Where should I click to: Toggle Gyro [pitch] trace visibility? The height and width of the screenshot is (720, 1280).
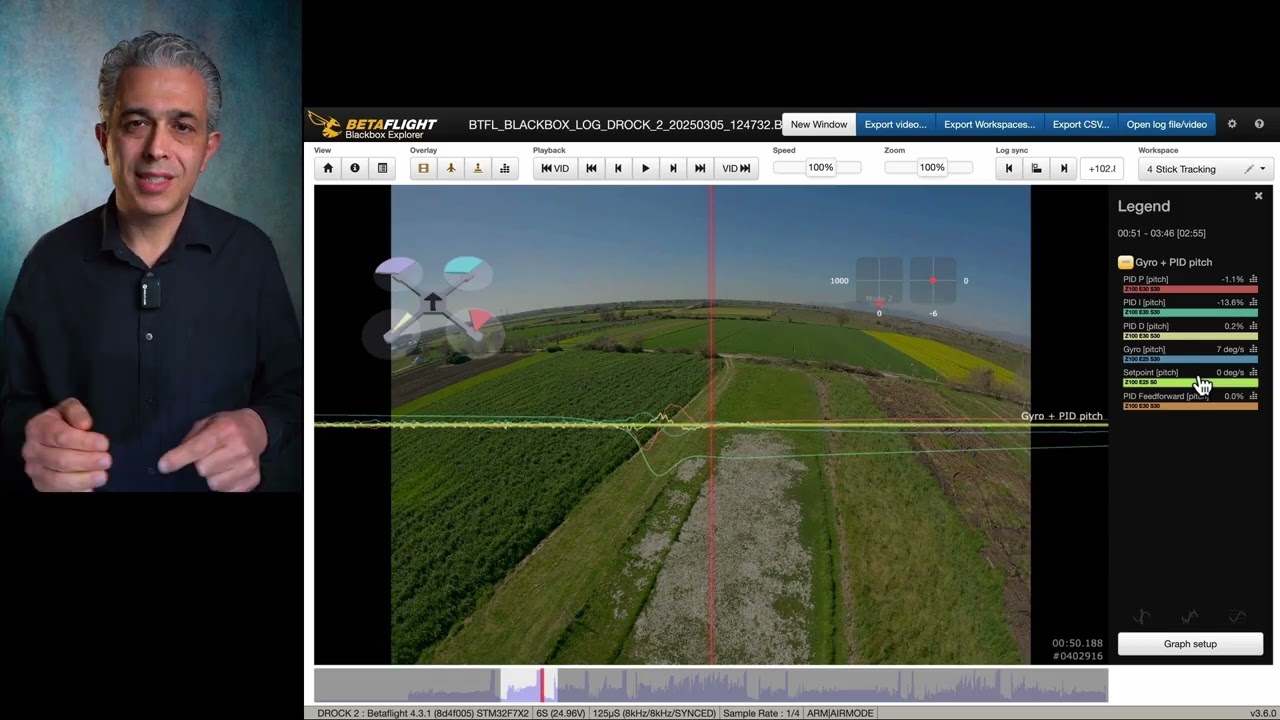(x=1144, y=349)
